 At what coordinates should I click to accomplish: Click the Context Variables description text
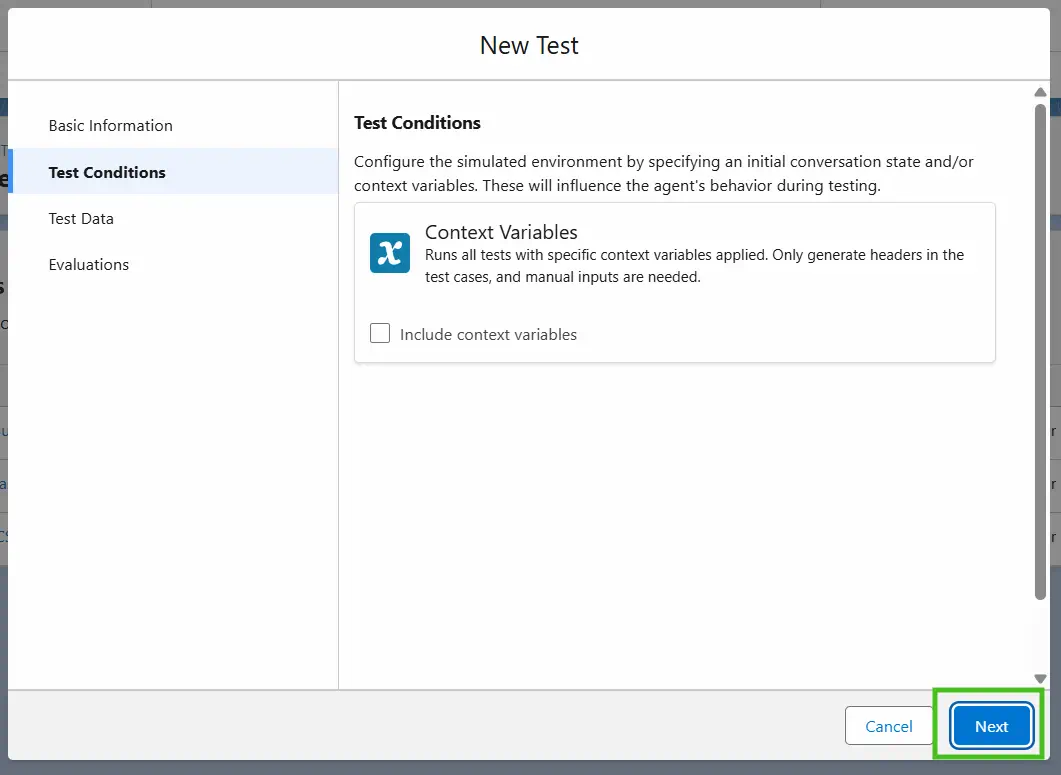(693, 266)
